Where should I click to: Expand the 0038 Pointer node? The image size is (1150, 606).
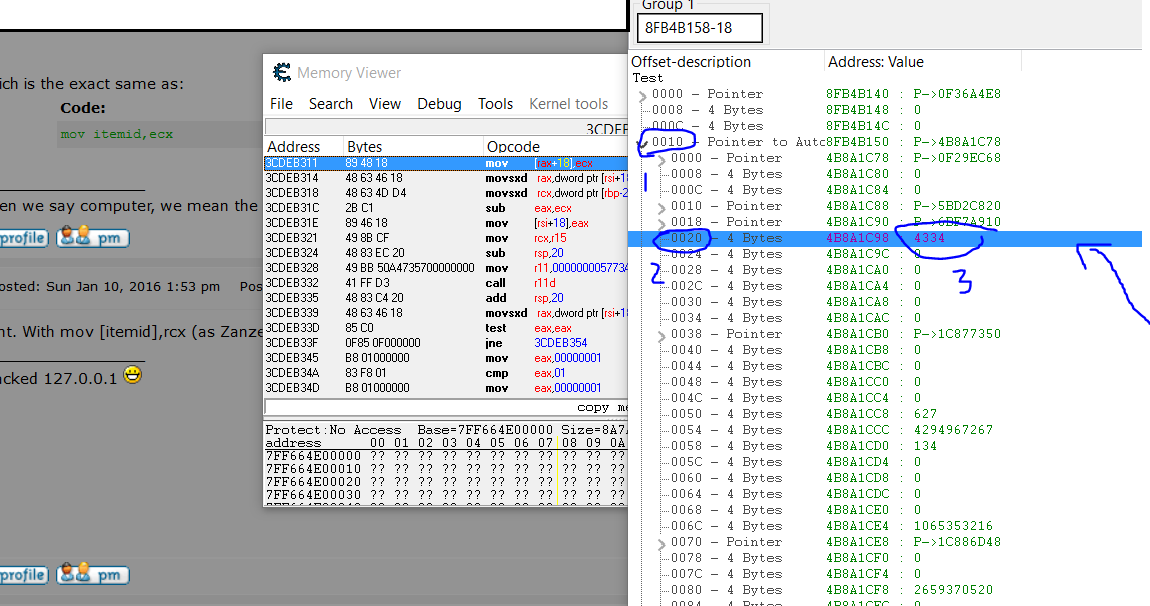click(662, 335)
